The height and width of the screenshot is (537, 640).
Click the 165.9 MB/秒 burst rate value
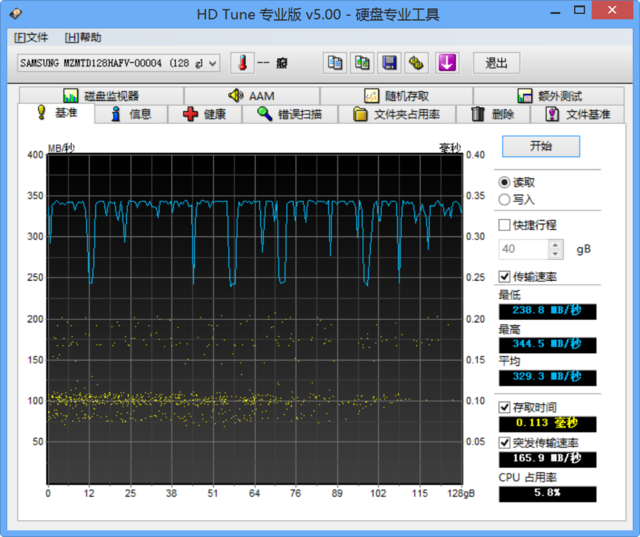tap(547, 459)
